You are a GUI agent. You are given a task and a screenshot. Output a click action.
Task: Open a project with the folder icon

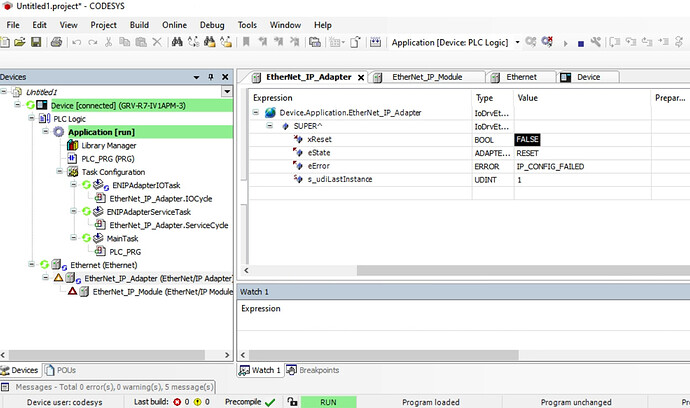(x=20, y=42)
